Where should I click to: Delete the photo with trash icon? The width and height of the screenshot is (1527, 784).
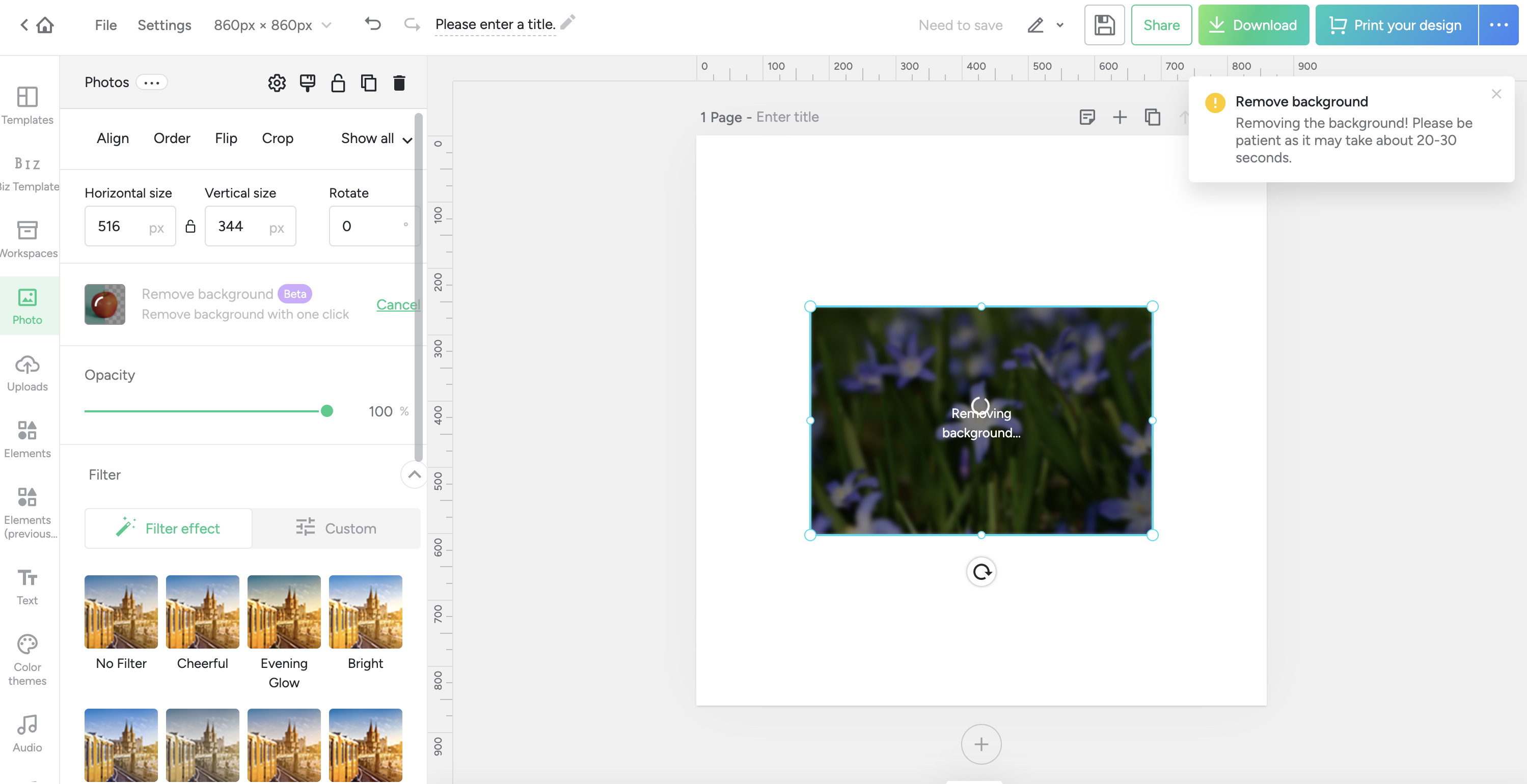click(399, 83)
